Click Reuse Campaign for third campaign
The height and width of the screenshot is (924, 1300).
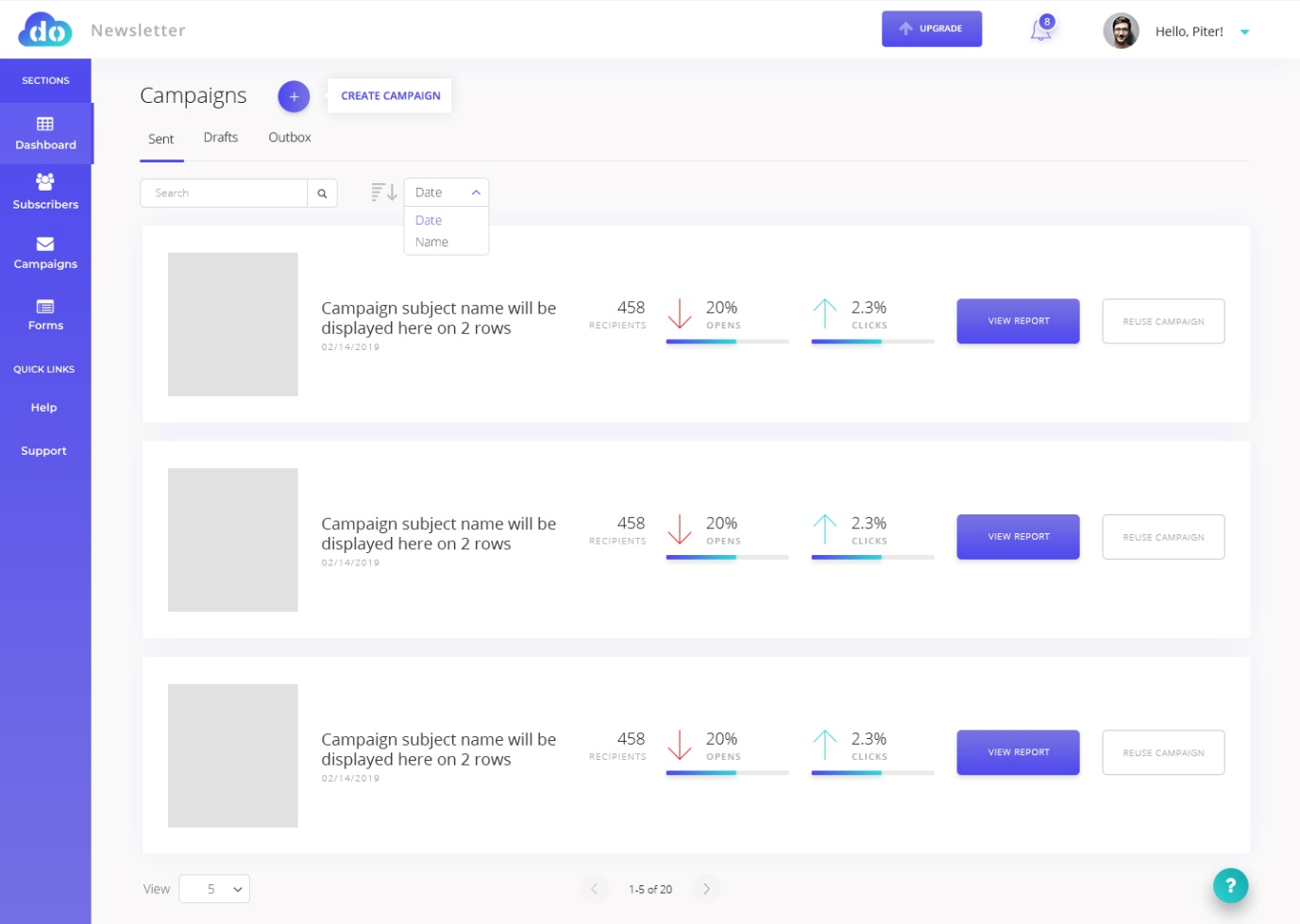point(1163,752)
